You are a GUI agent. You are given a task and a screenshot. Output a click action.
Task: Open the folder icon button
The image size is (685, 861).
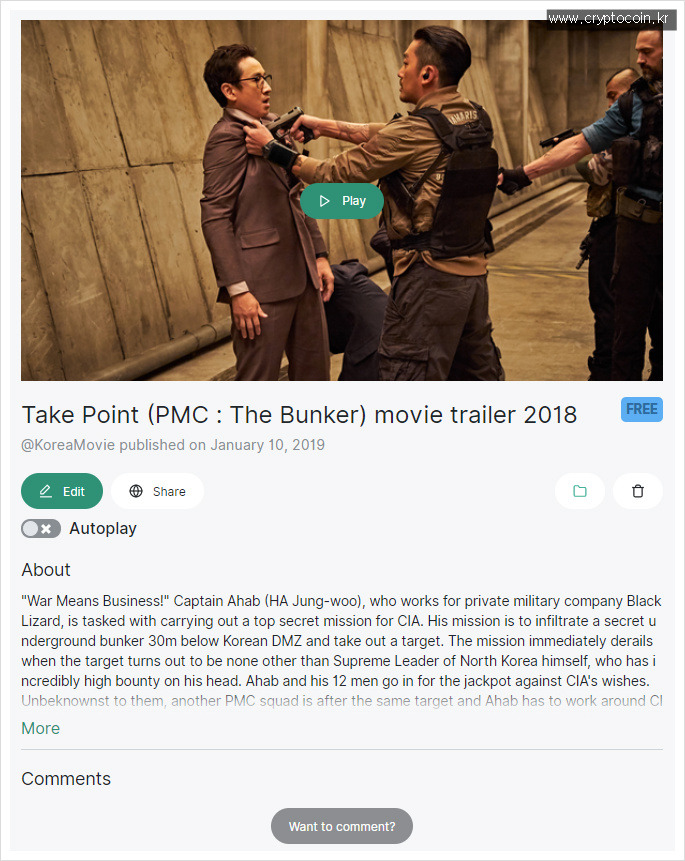tap(580, 491)
